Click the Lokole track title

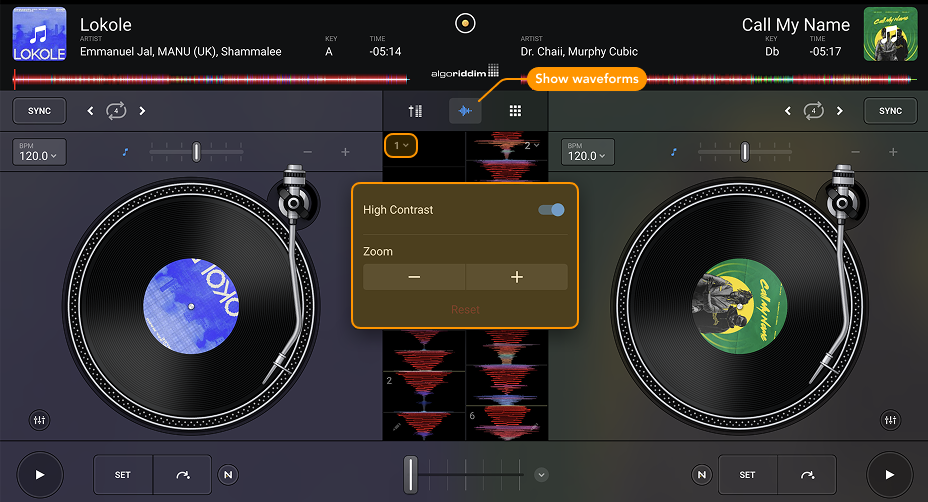click(106, 25)
